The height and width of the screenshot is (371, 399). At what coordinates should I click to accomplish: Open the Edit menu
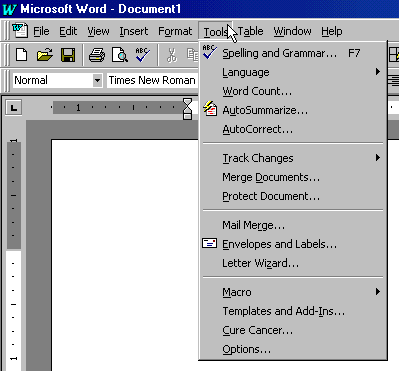(68, 31)
